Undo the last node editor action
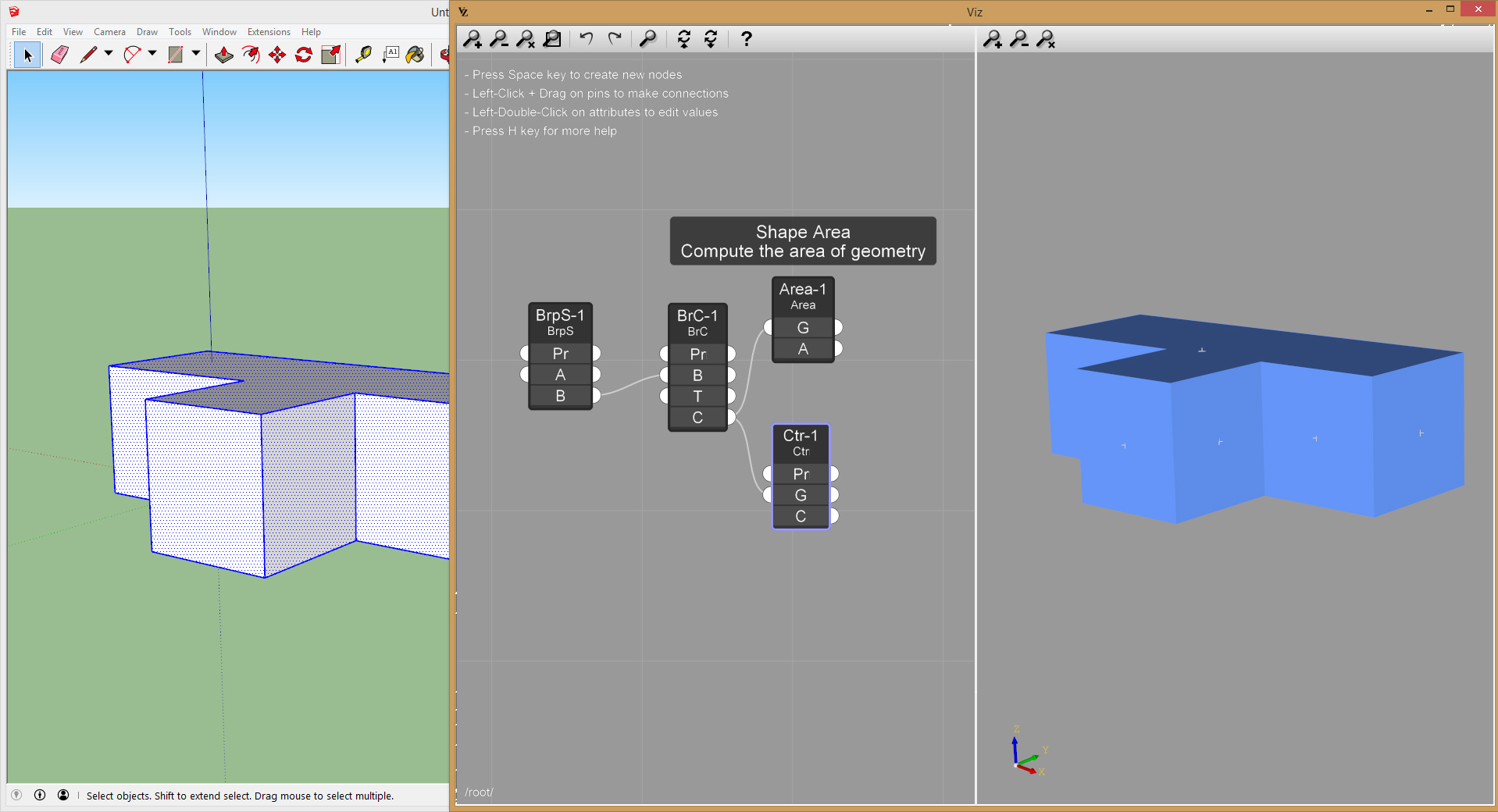The width and height of the screenshot is (1498, 812). point(587,39)
